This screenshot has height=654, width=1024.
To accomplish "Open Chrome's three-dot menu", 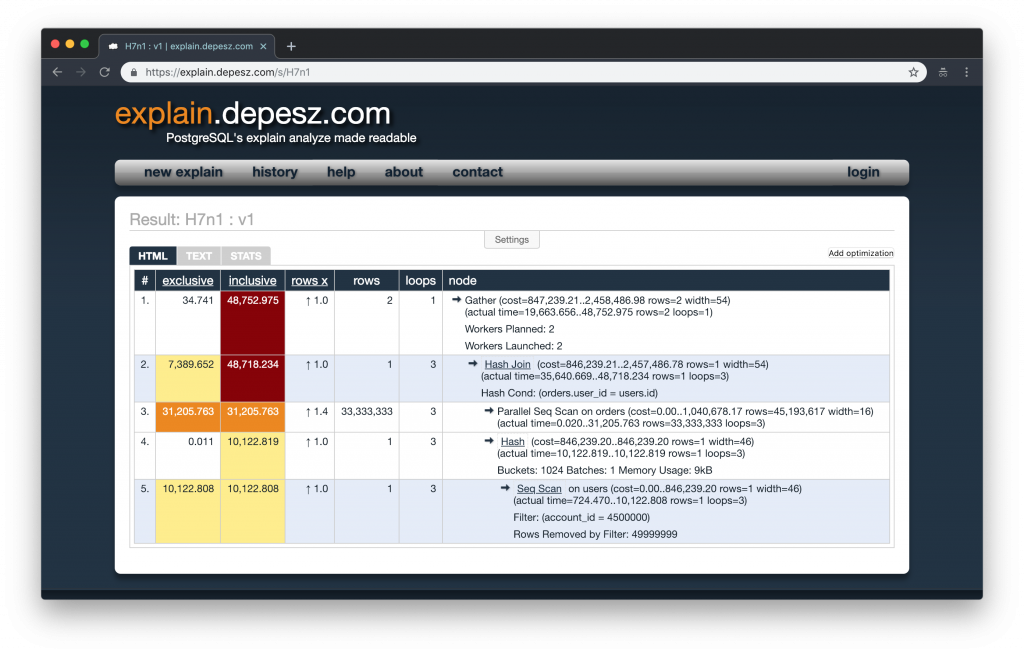I will pos(966,71).
